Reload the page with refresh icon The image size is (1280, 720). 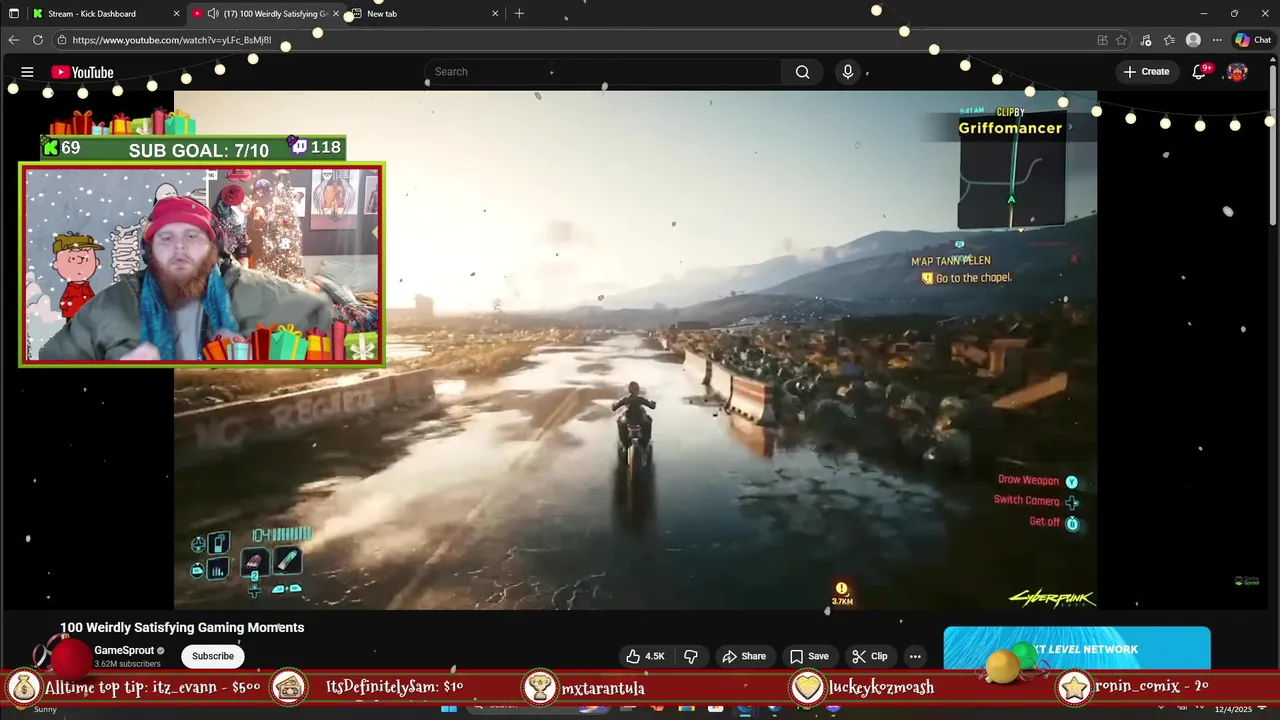pyautogui.click(x=38, y=40)
